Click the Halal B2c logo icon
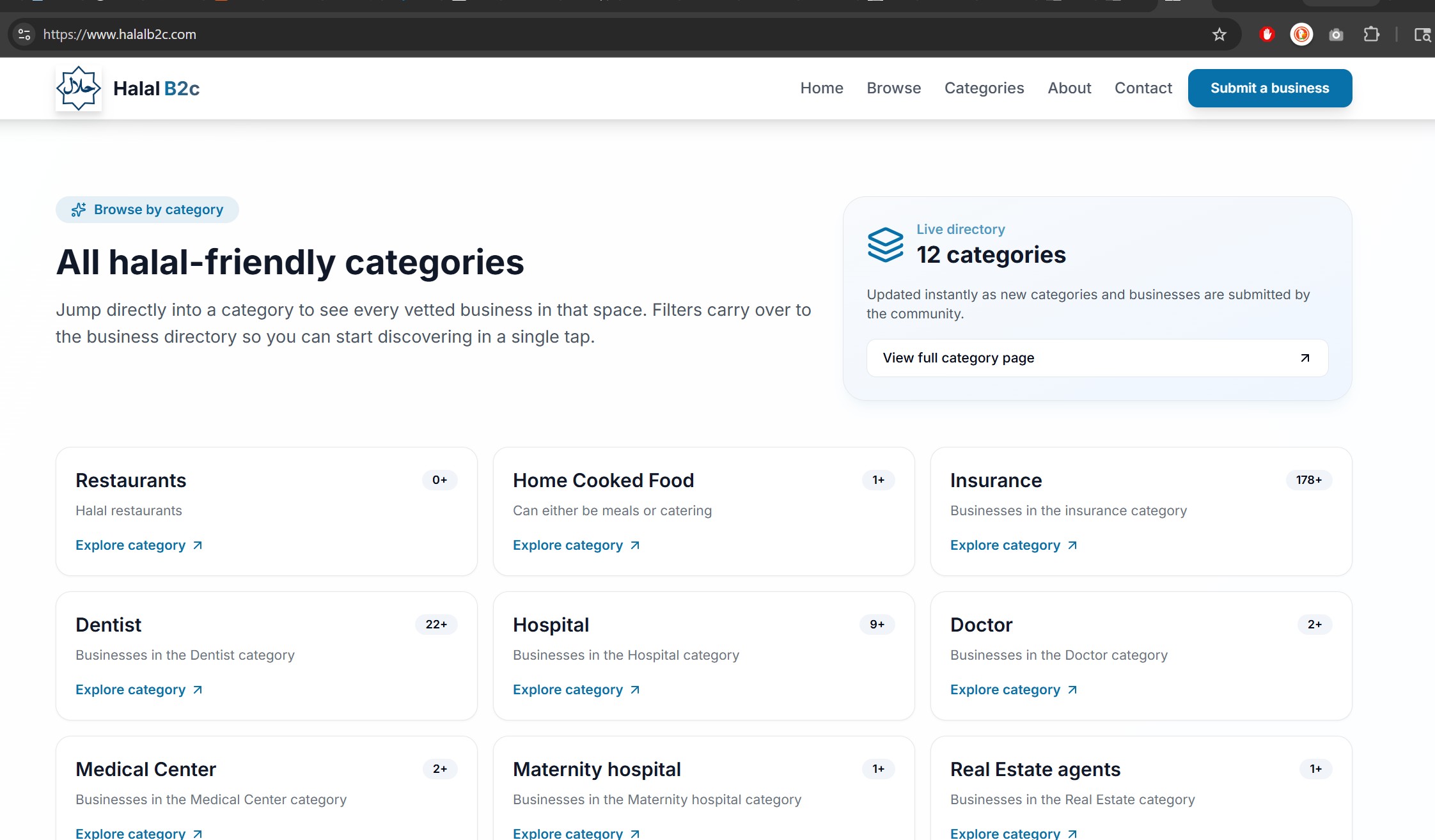This screenshot has height=840, width=1435. [x=79, y=88]
